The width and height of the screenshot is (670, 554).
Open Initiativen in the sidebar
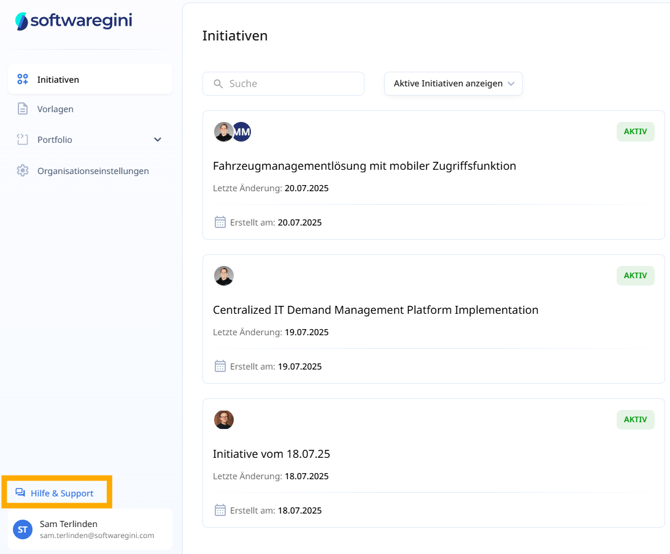[58, 80]
